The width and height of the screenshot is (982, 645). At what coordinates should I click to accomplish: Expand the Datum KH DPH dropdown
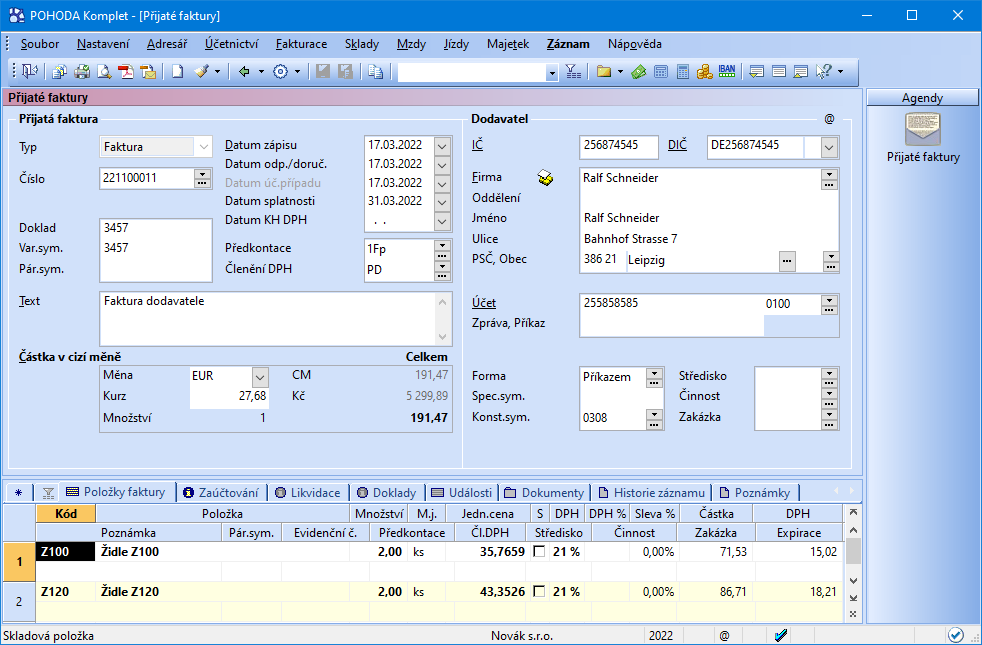coord(442,220)
